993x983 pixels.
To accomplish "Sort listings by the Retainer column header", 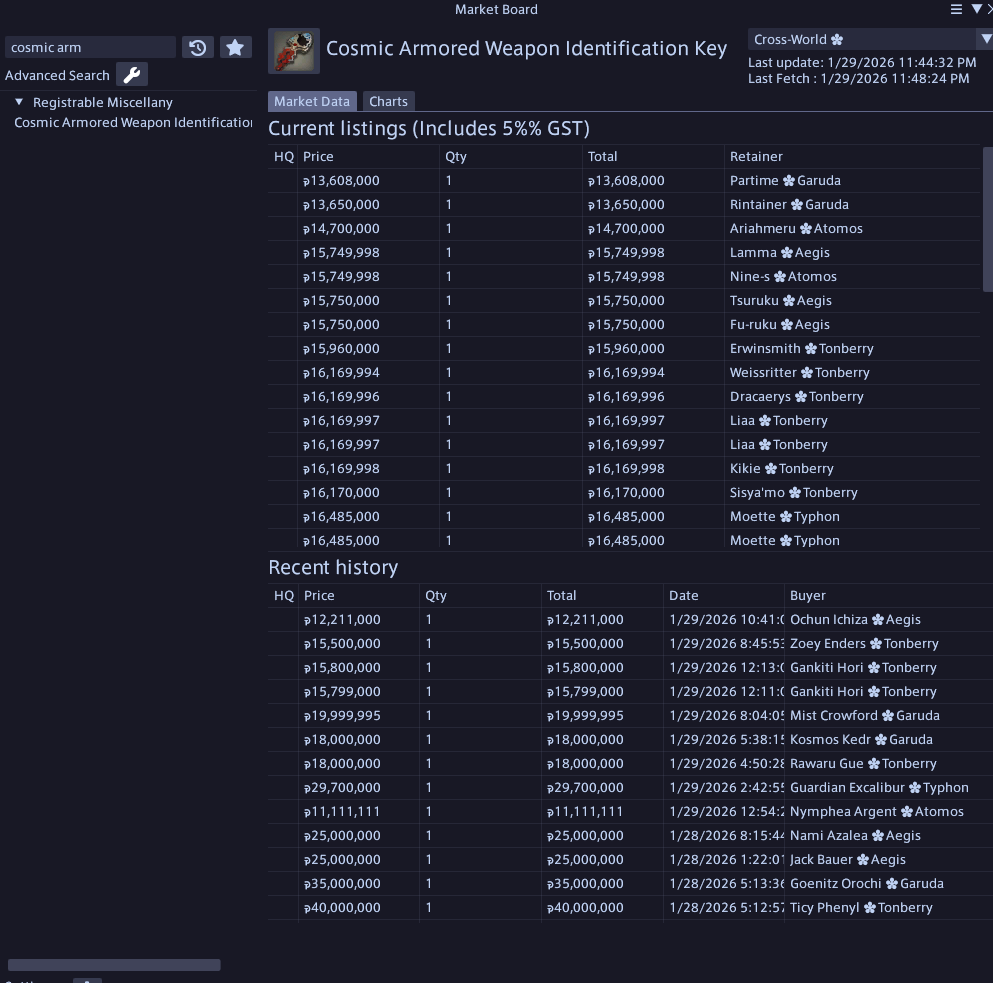I will pos(756,156).
